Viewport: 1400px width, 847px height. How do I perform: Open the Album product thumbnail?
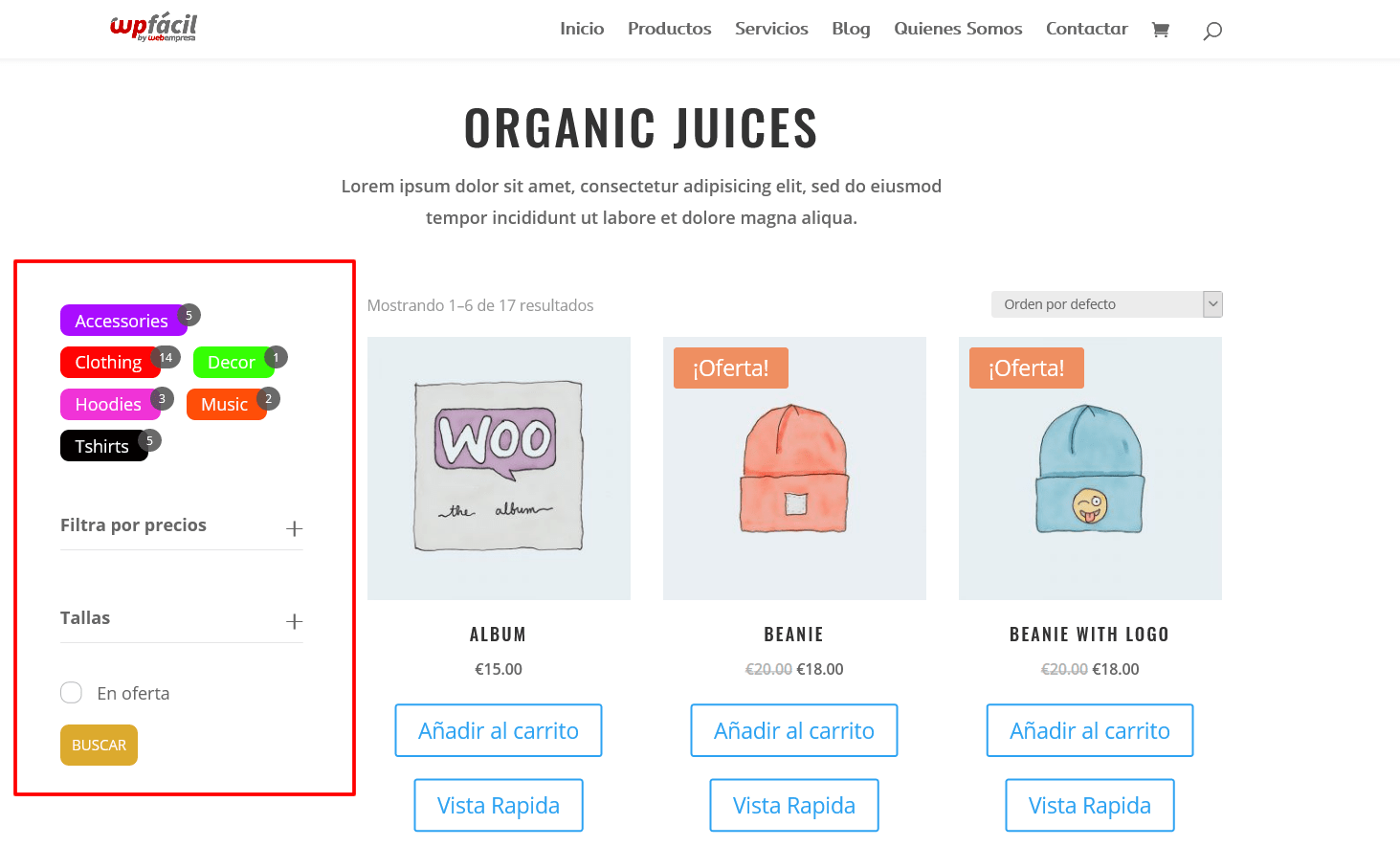499,468
